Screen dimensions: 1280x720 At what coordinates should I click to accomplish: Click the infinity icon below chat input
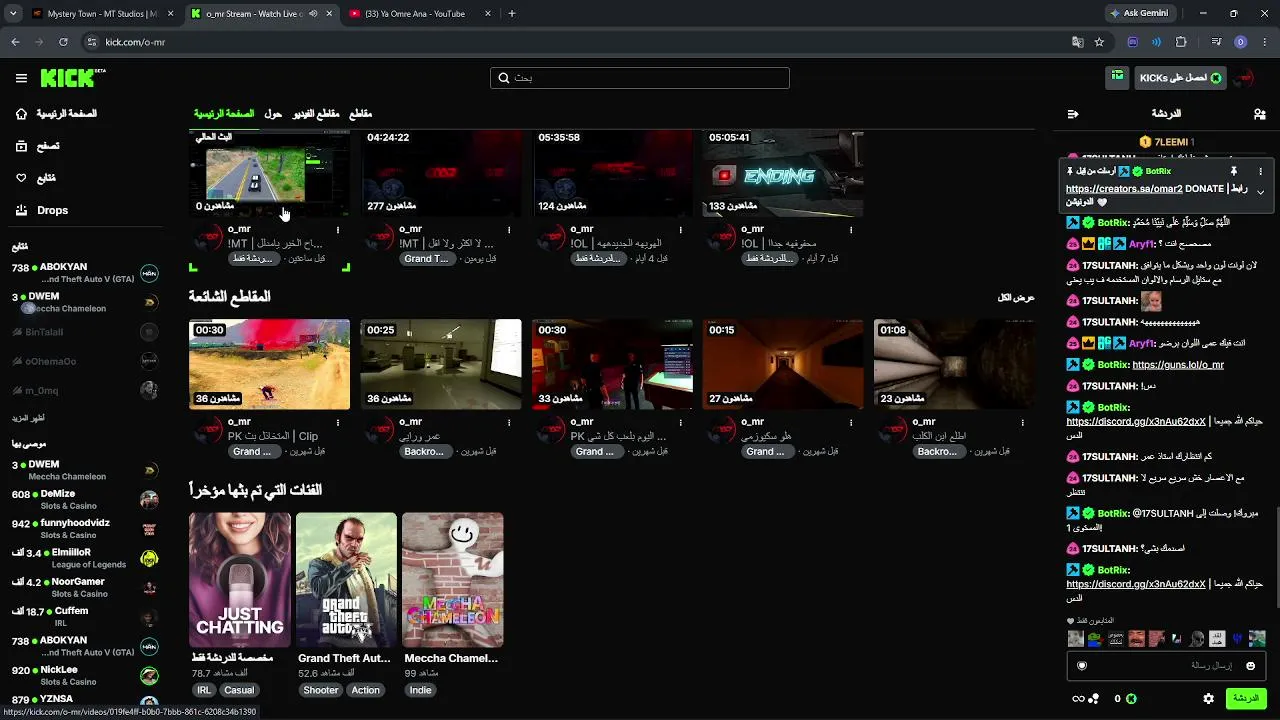pyautogui.click(x=1078, y=699)
